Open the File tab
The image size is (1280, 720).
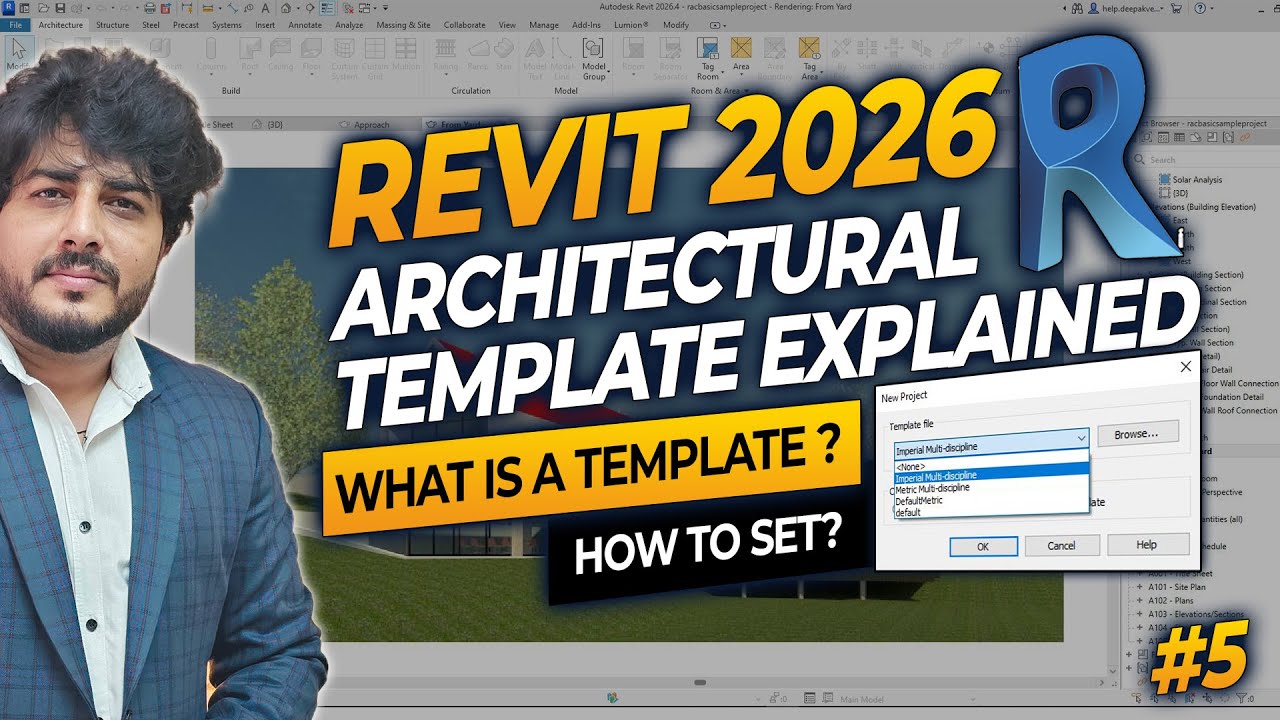point(15,24)
